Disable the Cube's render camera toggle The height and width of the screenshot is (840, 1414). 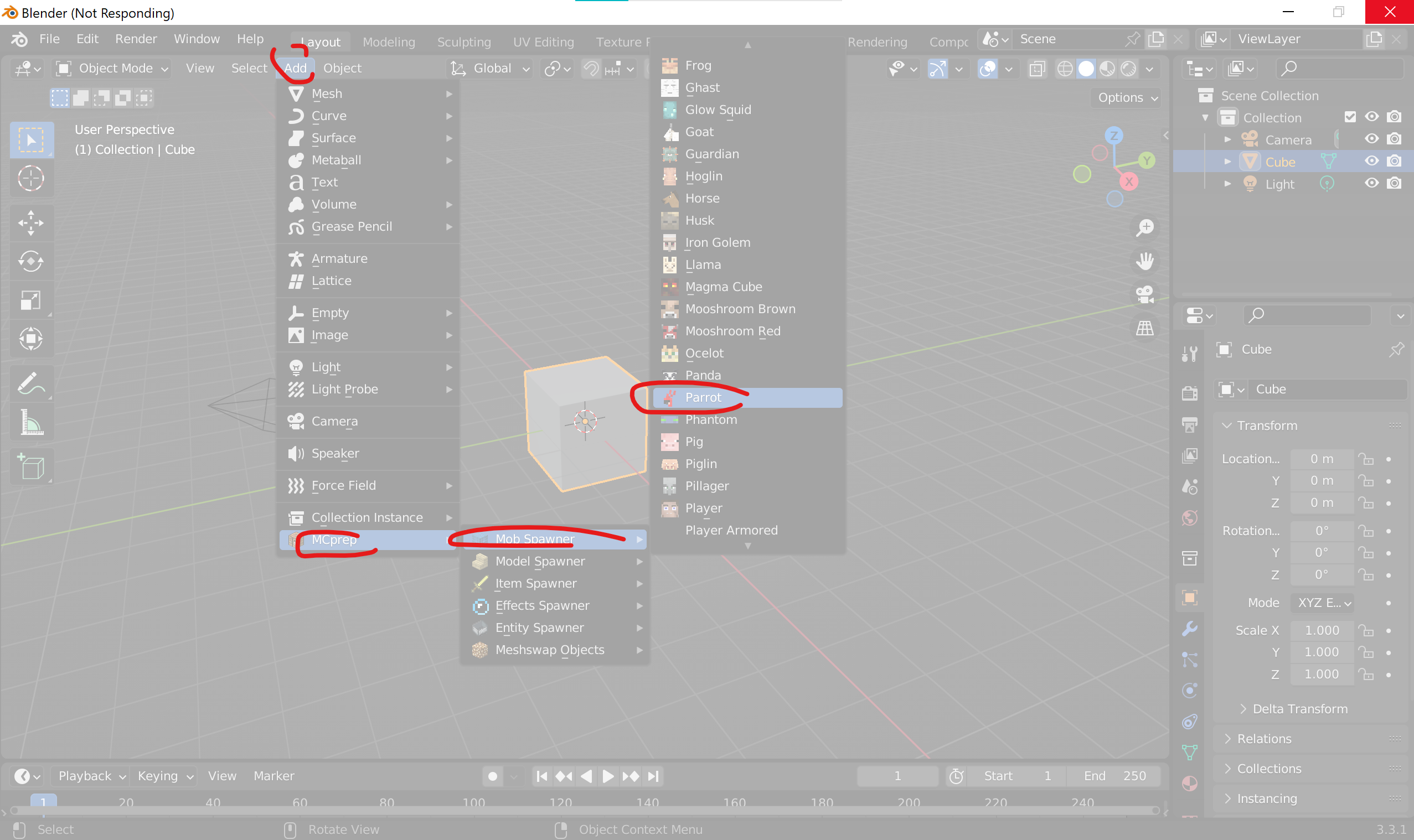1394,161
